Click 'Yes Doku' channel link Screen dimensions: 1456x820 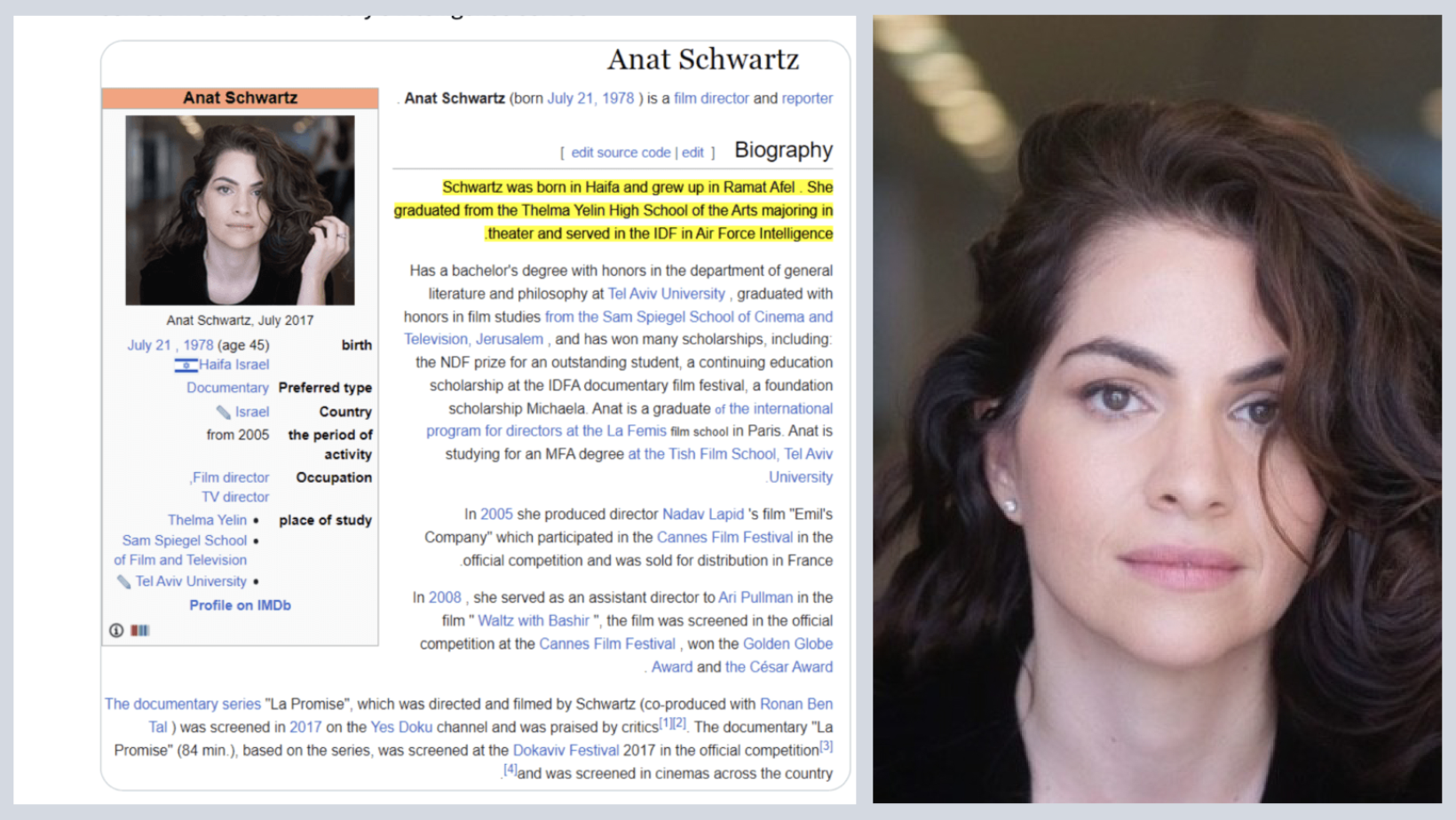click(x=401, y=728)
